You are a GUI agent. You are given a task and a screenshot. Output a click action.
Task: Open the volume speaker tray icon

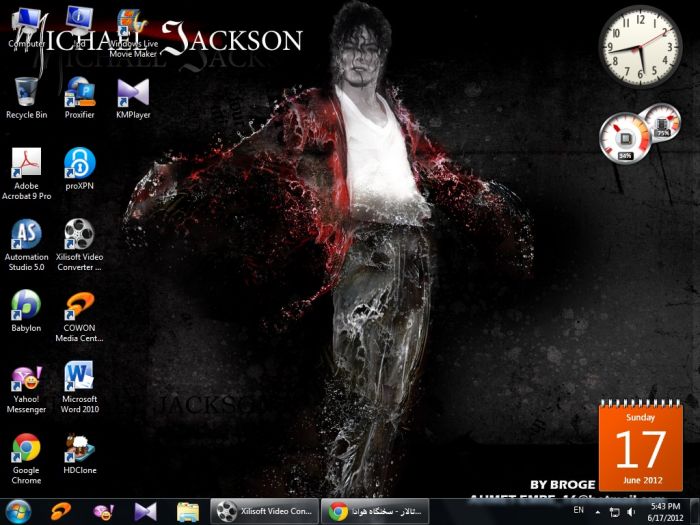[631, 512]
